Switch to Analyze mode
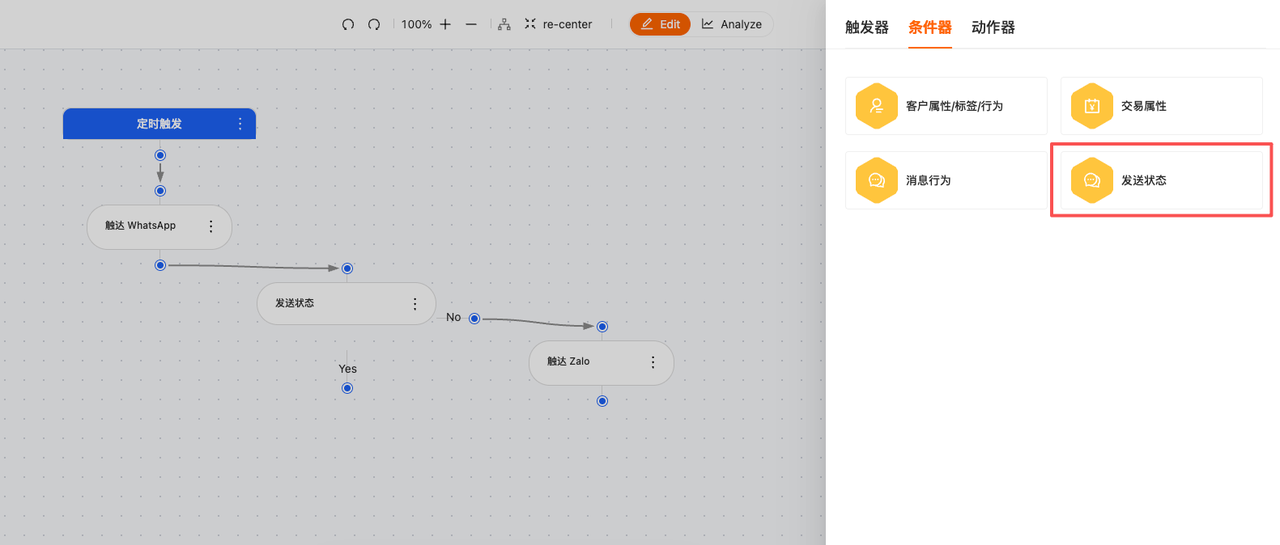Image resolution: width=1280 pixels, height=545 pixels. tap(731, 24)
